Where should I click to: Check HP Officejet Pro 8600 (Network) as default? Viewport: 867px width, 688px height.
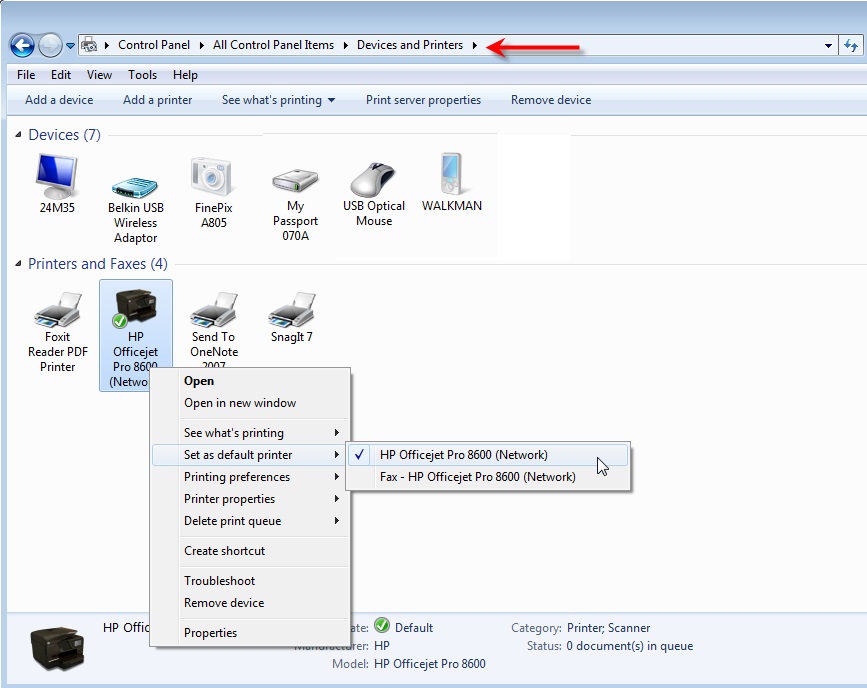click(488, 455)
